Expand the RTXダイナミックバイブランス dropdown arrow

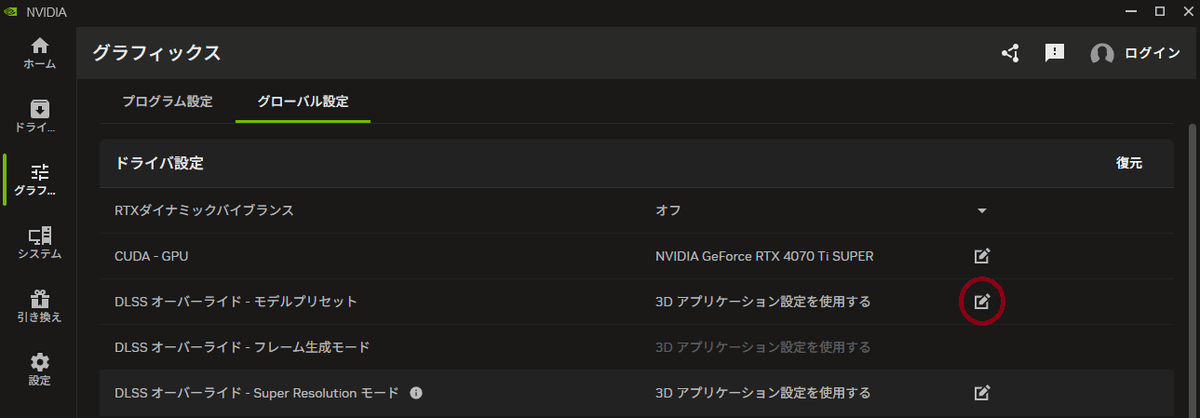coord(982,211)
